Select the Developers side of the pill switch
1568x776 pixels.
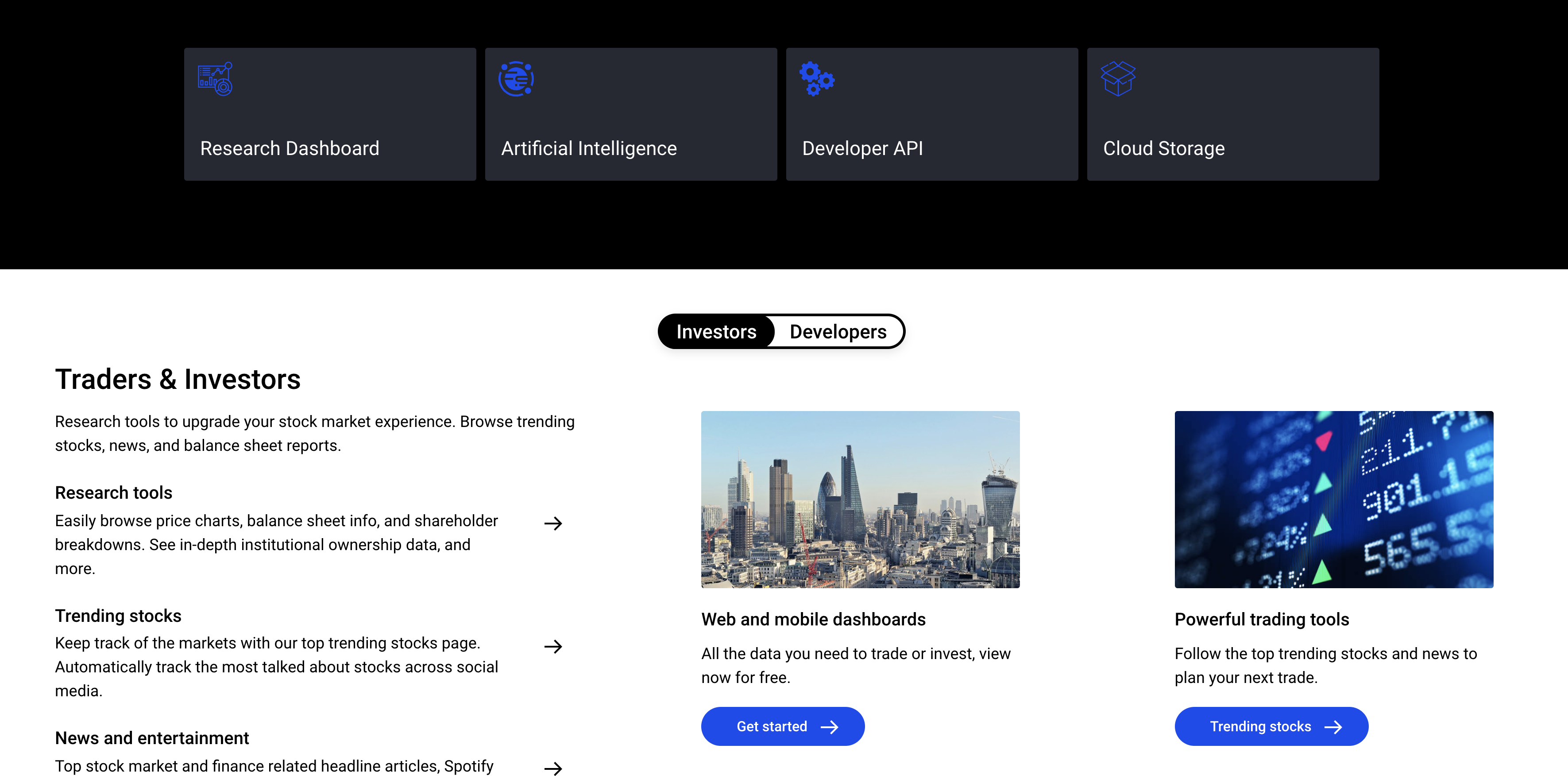(x=838, y=331)
